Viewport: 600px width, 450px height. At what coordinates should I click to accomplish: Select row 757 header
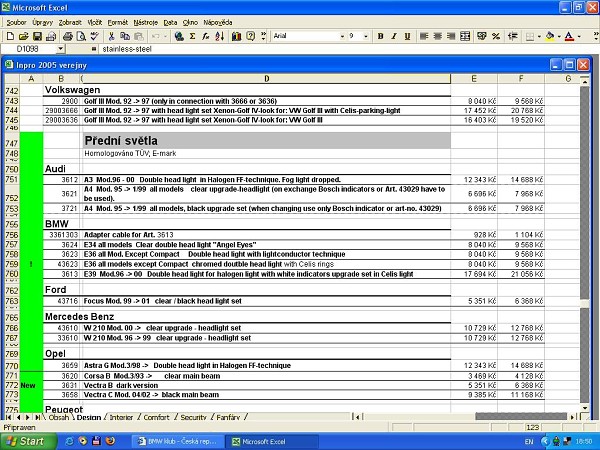coord(12,245)
